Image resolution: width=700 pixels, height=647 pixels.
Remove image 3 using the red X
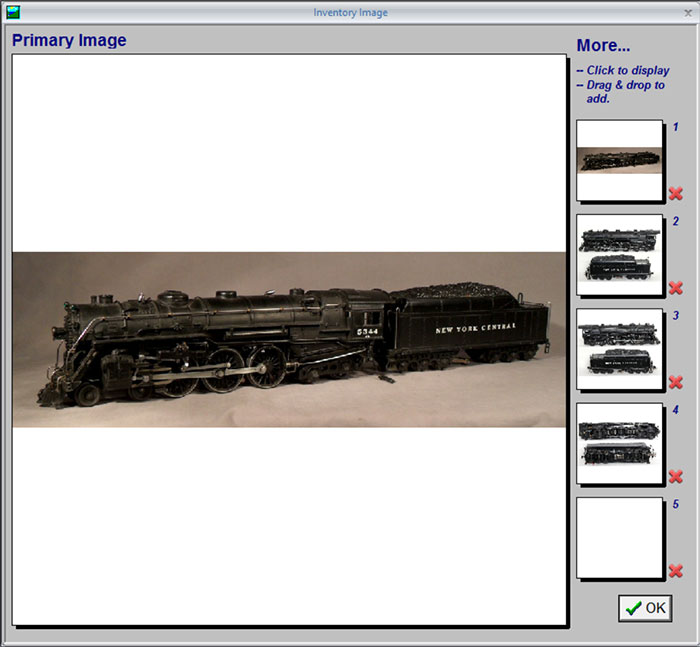(x=675, y=382)
